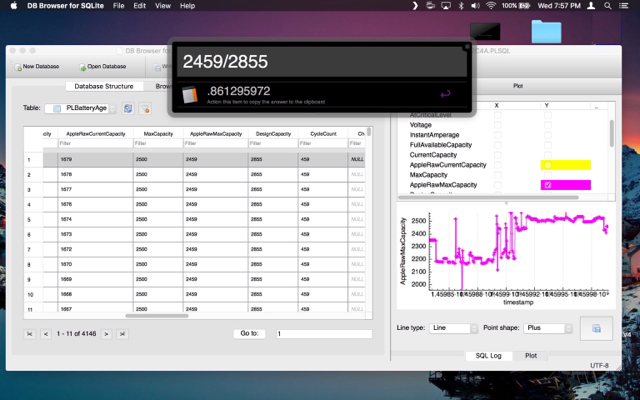Image resolution: width=640 pixels, height=400 pixels.
Task: Click the volume menu bar icon
Action: (x=475, y=6)
